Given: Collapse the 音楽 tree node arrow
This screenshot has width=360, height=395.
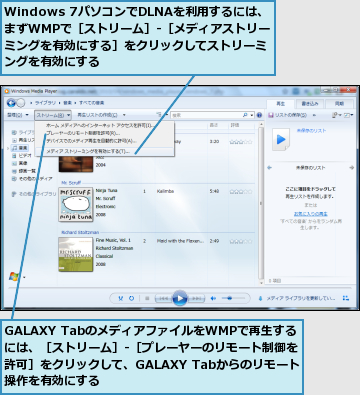Looking at the screenshot, I should pyautogui.click(x=9, y=148).
